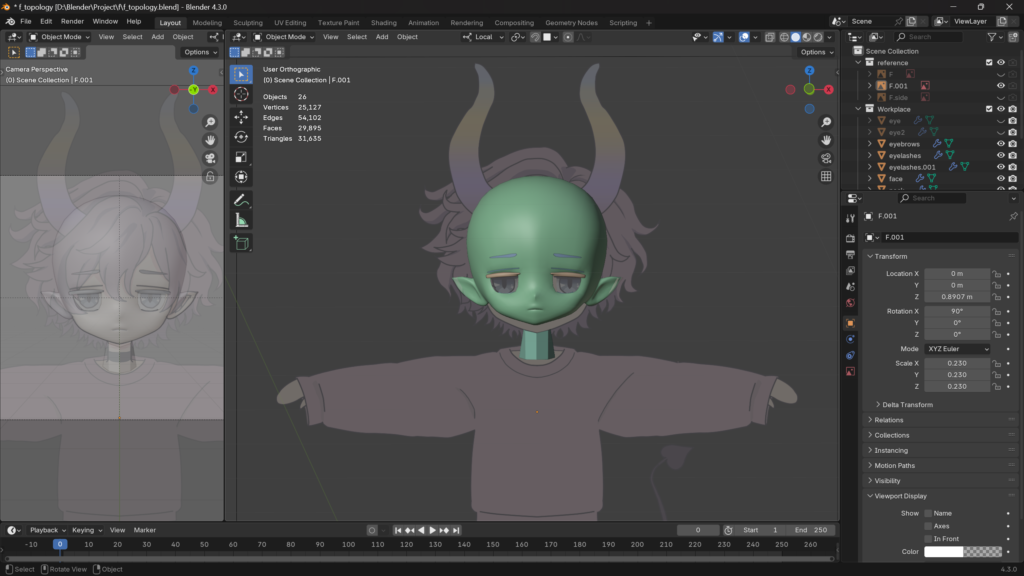
Task: Click the Location X input field
Action: coord(956,273)
